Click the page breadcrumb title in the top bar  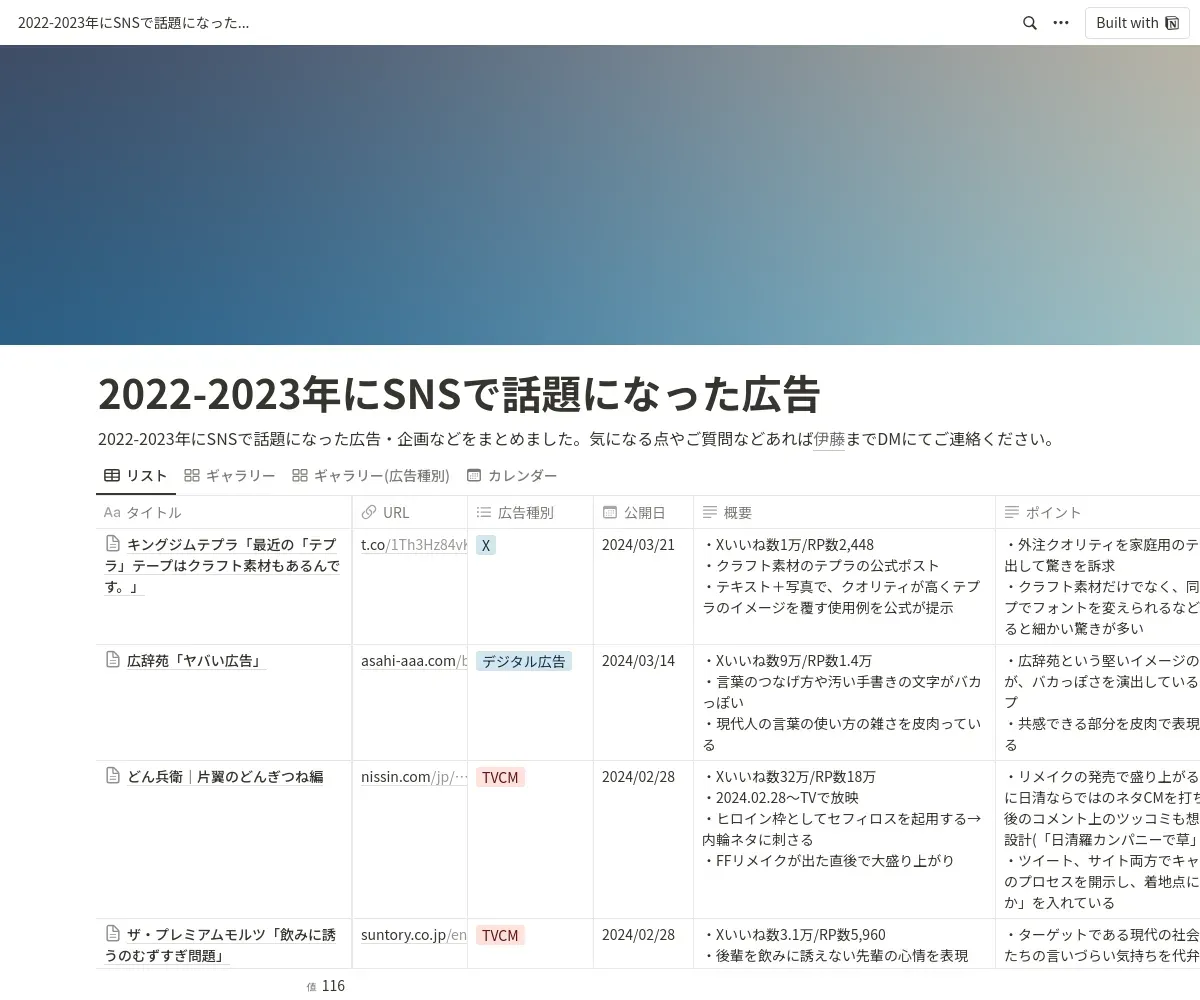(134, 23)
